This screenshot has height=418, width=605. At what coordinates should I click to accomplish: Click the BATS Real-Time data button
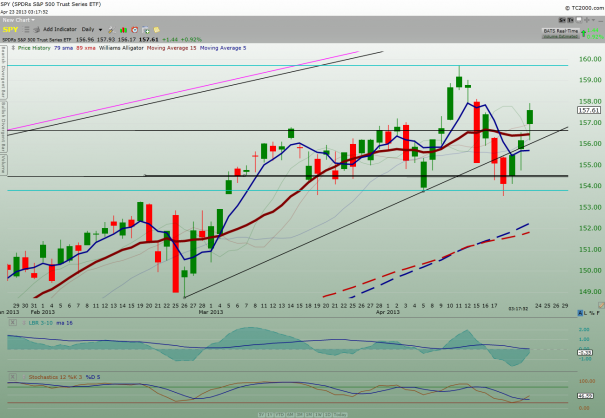pyautogui.click(x=561, y=31)
